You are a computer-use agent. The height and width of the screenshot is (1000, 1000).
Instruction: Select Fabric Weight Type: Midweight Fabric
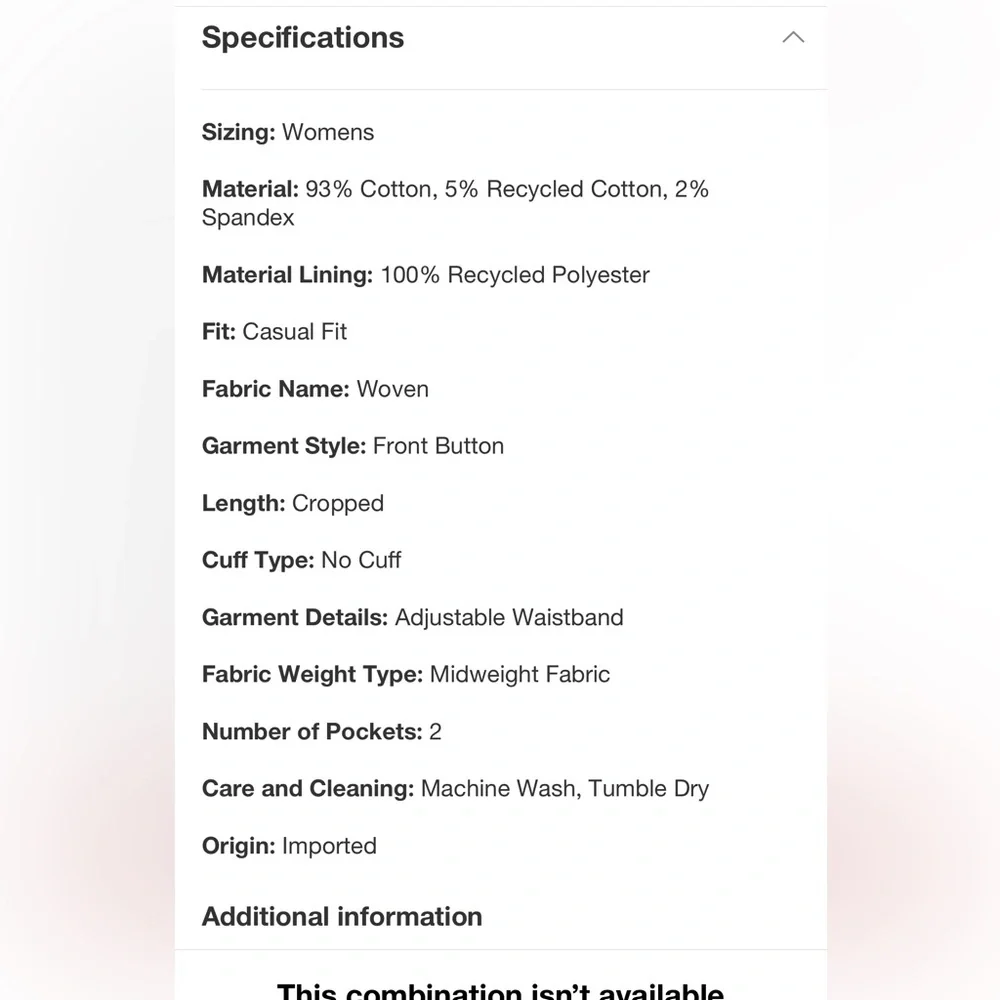point(406,674)
